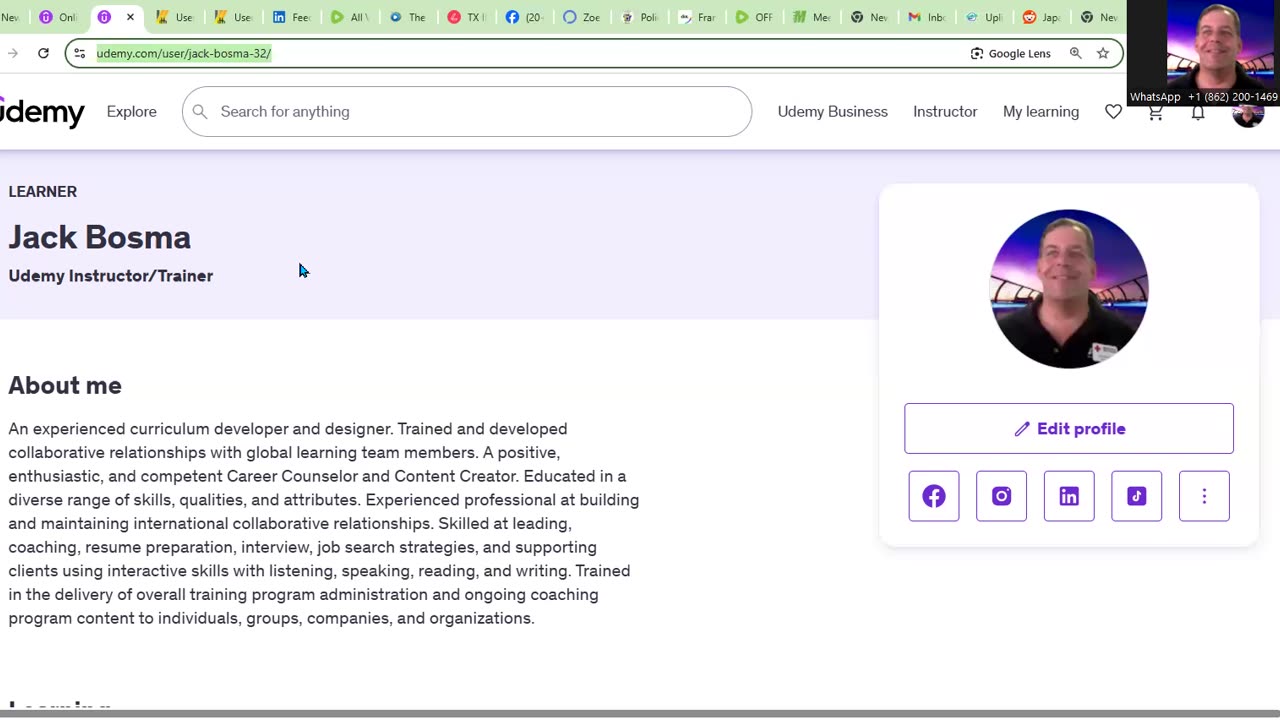Click the WhatsApp phone number overlay text
Image resolution: width=1280 pixels, height=720 pixels.
1233,97
